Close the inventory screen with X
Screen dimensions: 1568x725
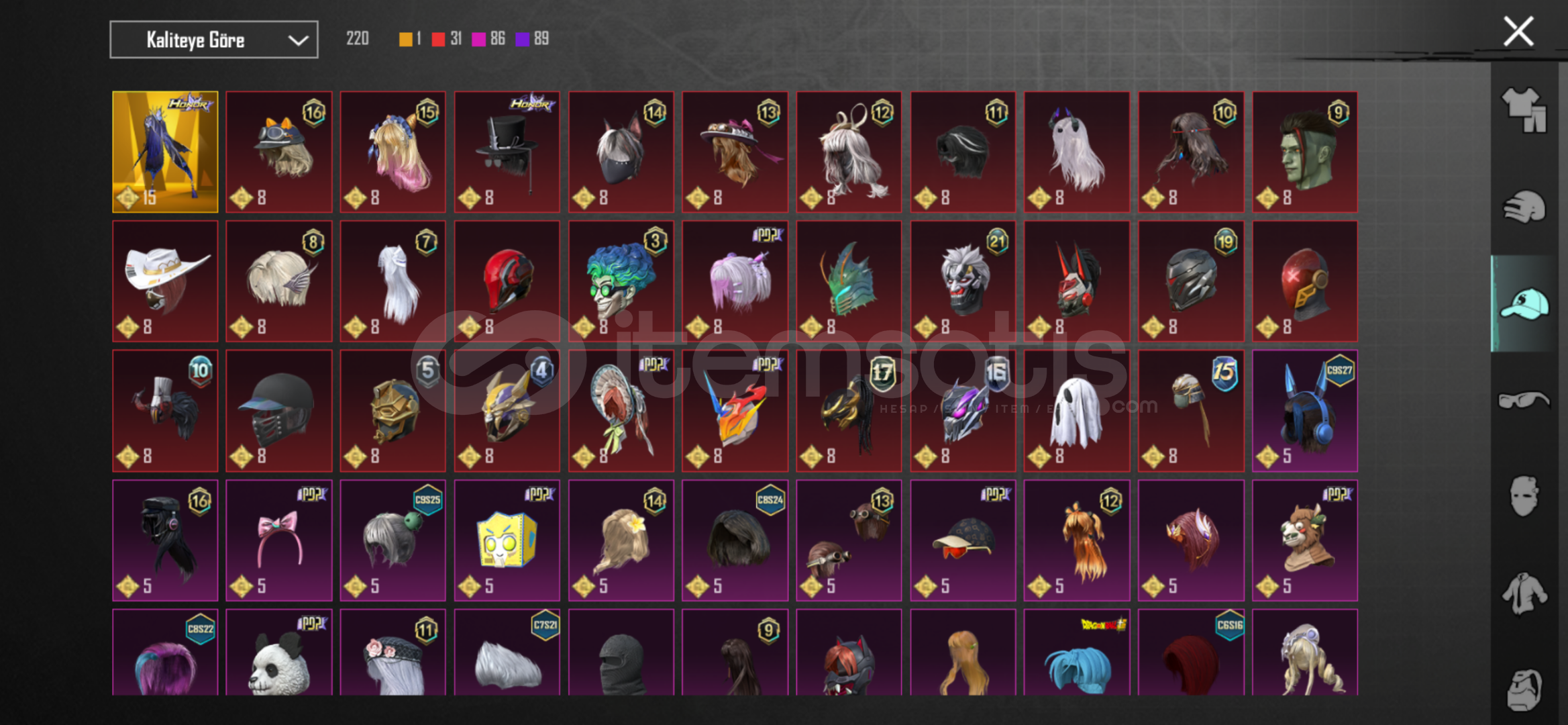(1518, 32)
